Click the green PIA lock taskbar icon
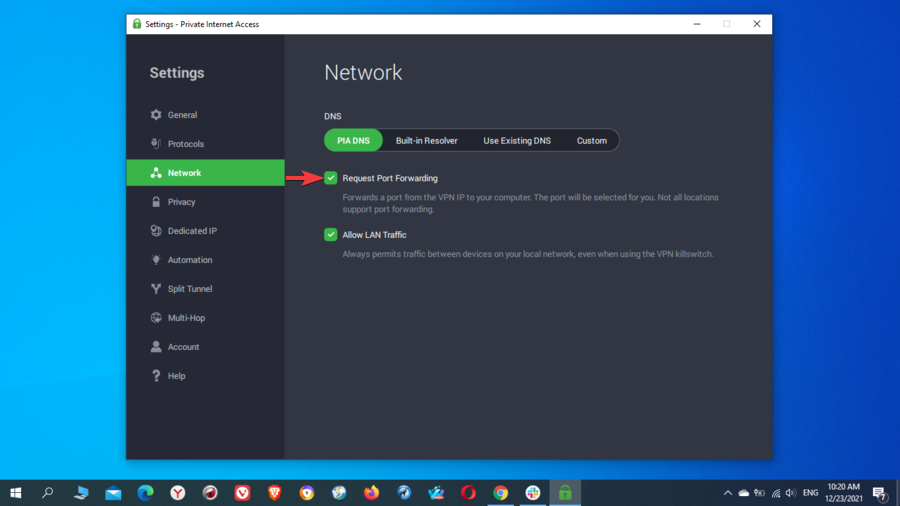Image resolution: width=900 pixels, height=506 pixels. [565, 493]
